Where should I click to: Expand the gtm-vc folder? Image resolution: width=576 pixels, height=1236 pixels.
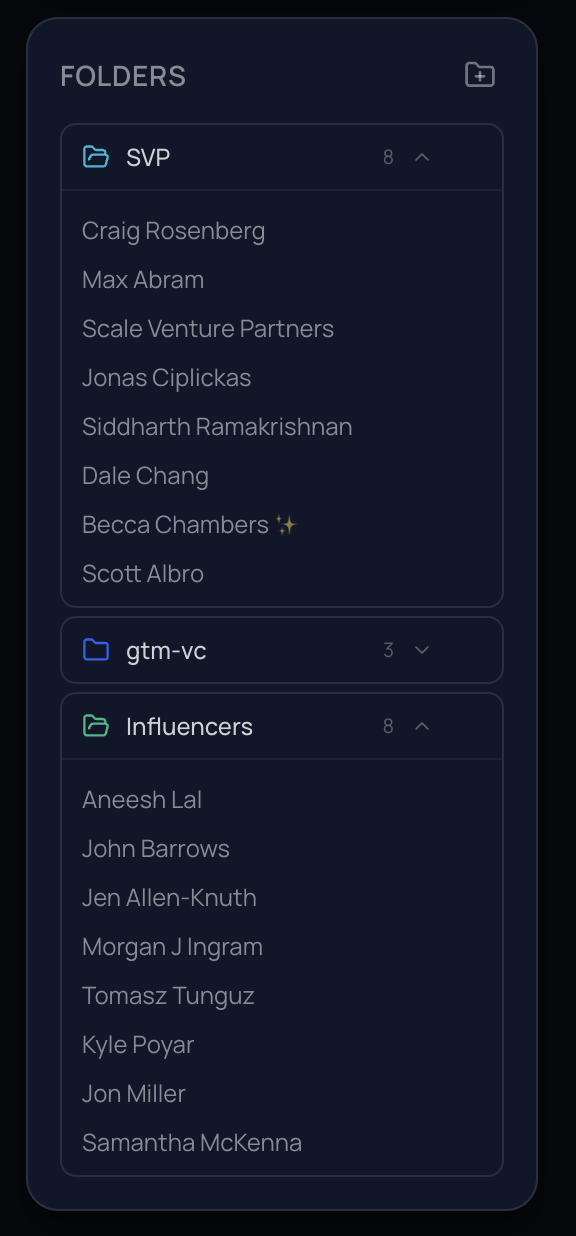[x=422, y=650]
